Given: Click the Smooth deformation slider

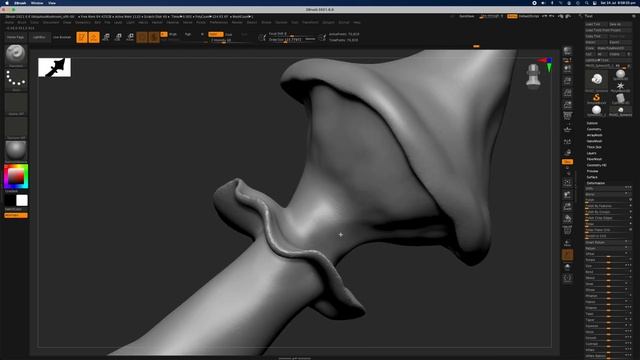Looking at the screenshot, I should (609, 338).
